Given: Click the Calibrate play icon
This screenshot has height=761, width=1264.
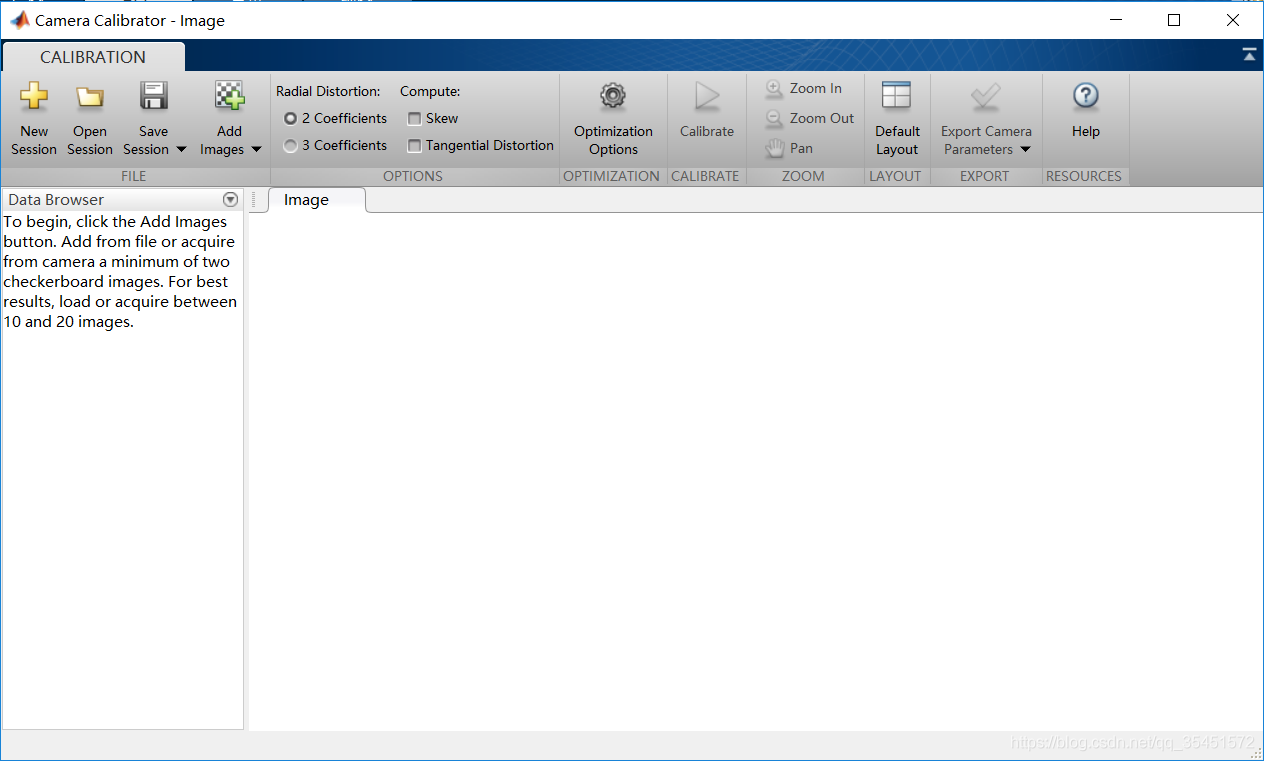Looking at the screenshot, I should pyautogui.click(x=707, y=96).
